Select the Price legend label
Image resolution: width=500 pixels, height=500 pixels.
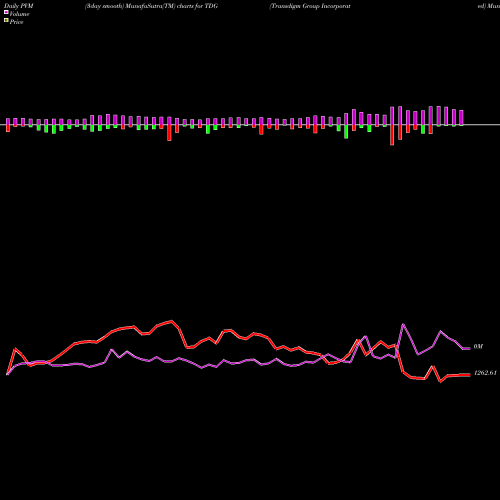(x=16, y=22)
